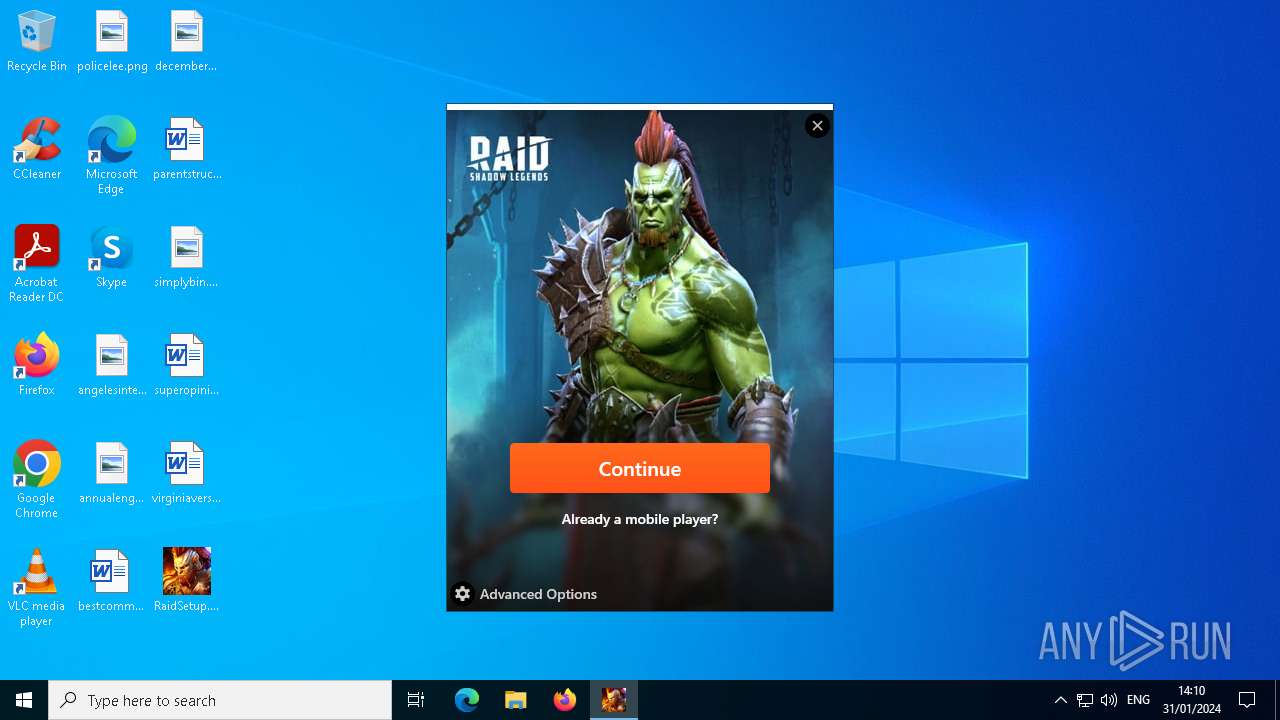This screenshot has width=1280, height=720.
Task: Click the orange Continue button
Action: [x=640, y=468]
